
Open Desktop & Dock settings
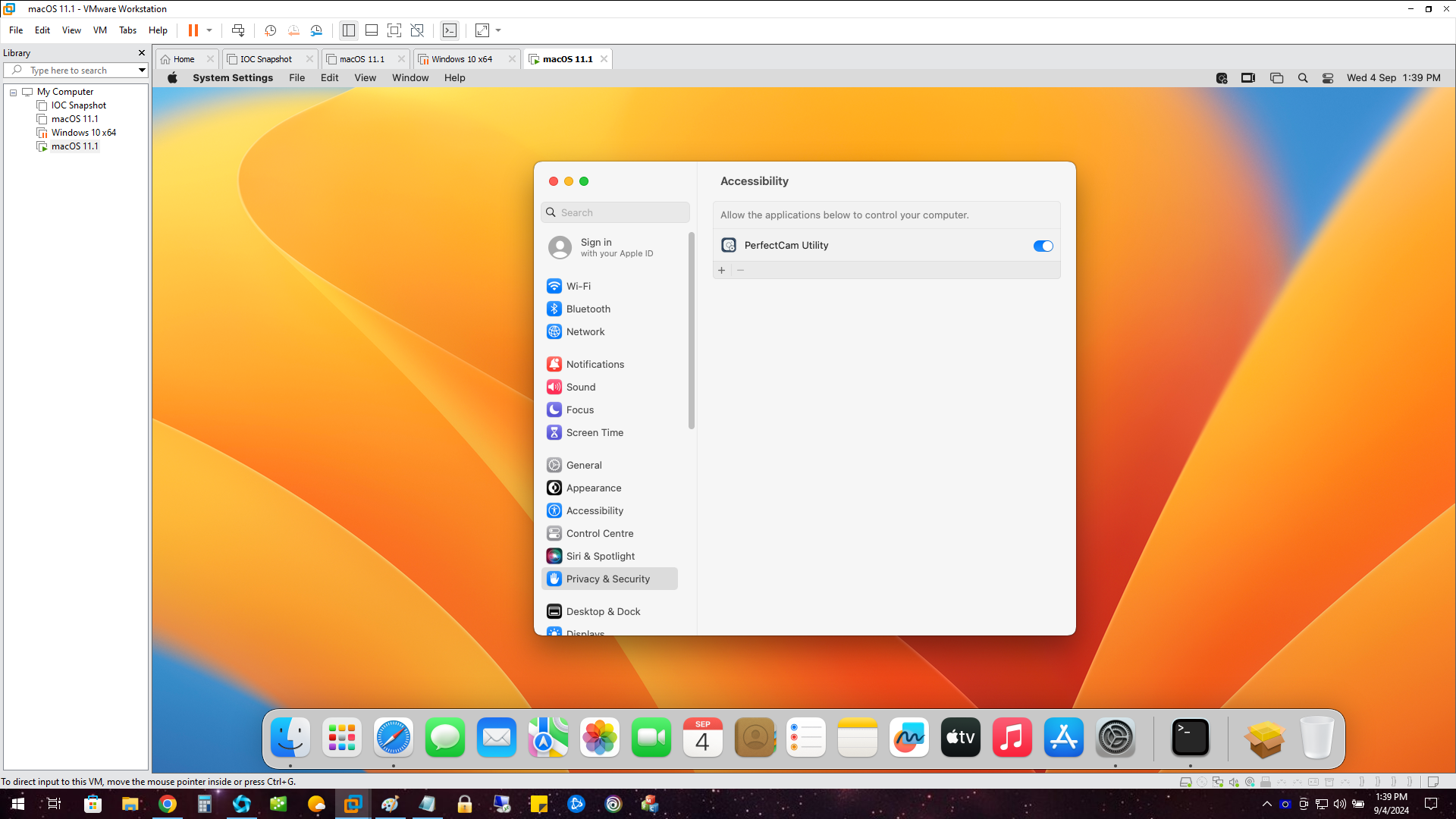(610, 611)
